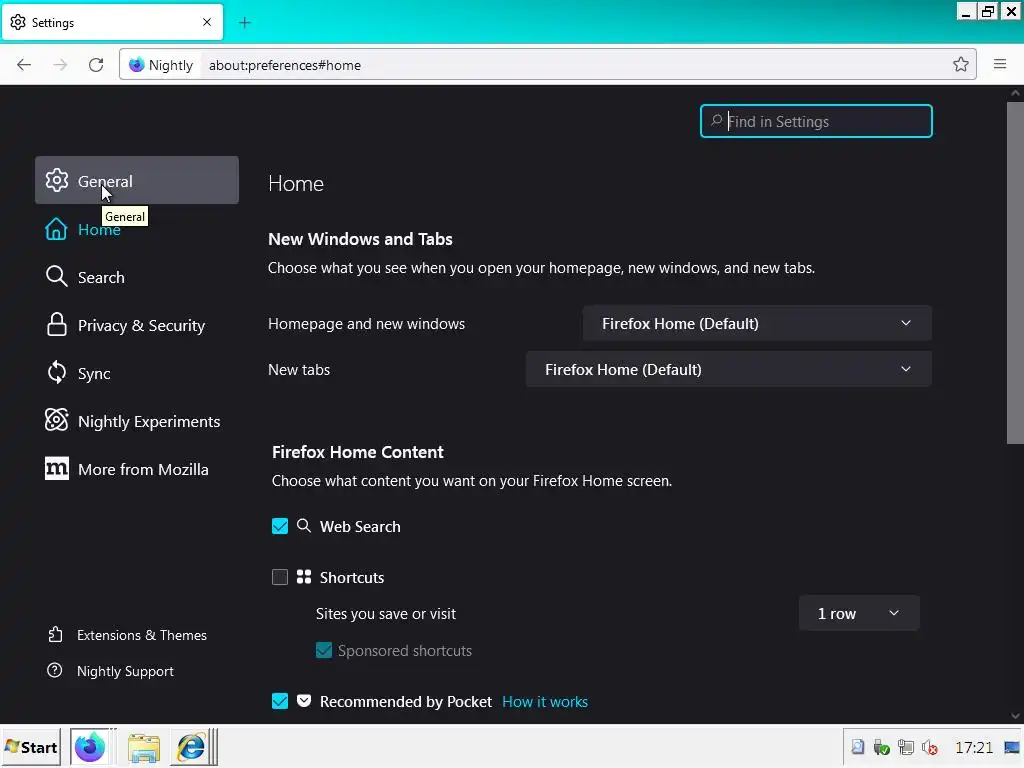Open the Search settings category
Image resolution: width=1024 pixels, height=768 pixels.
136,277
